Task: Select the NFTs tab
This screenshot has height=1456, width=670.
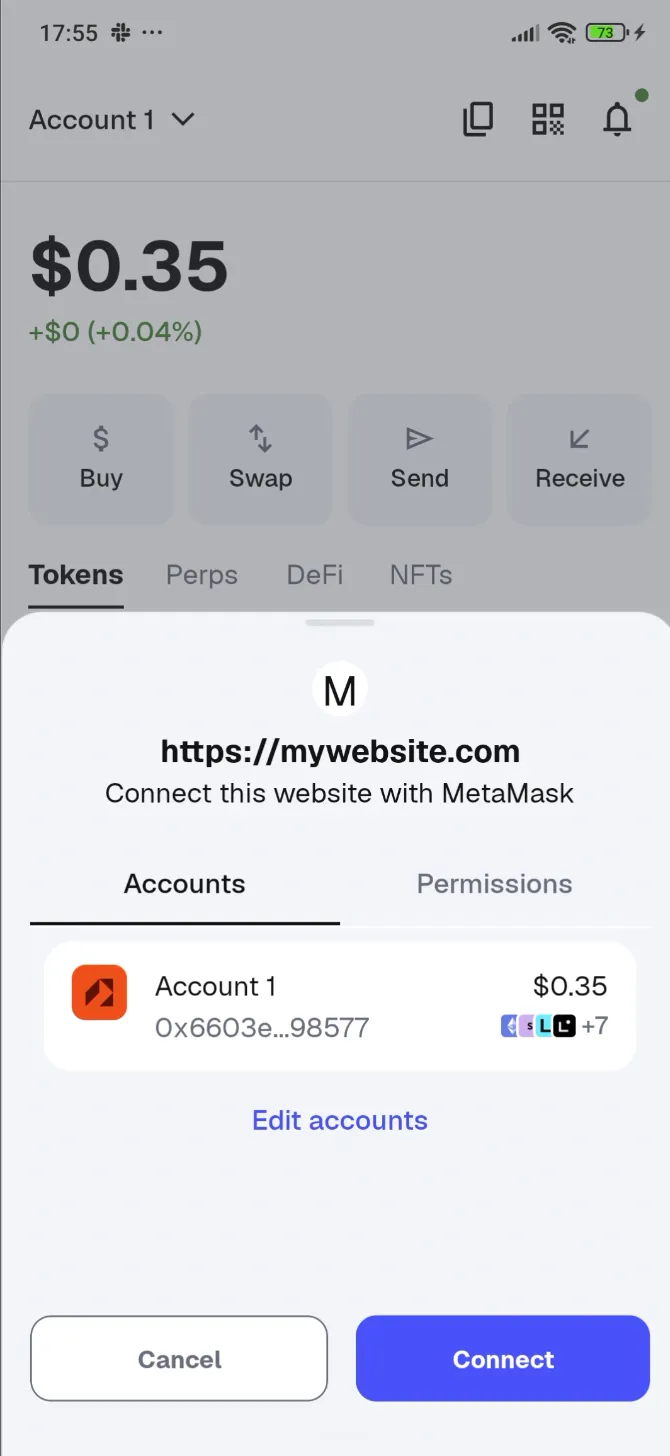Action: pyautogui.click(x=420, y=575)
